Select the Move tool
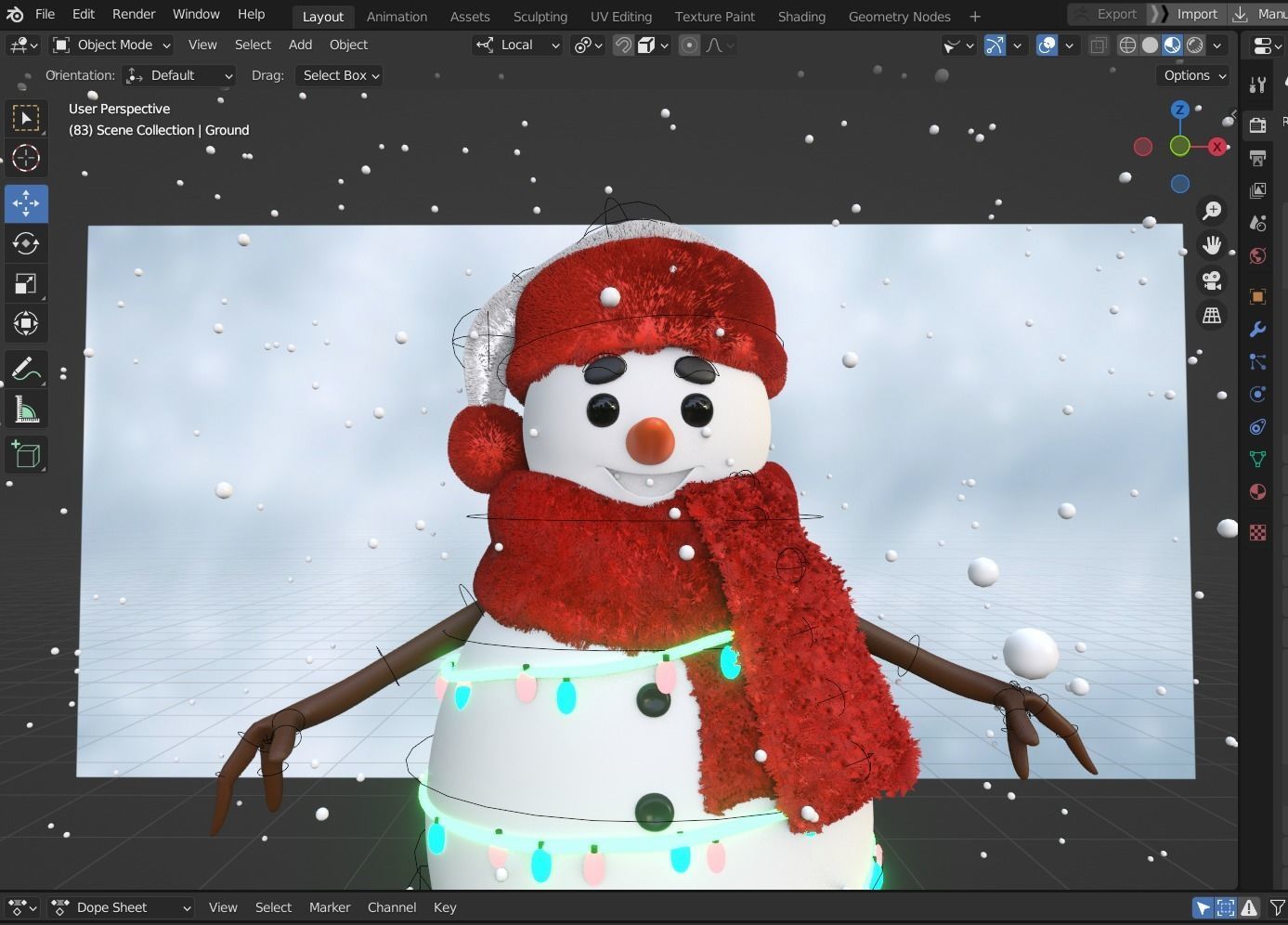Viewport: 1288px width, 925px height. click(x=26, y=203)
